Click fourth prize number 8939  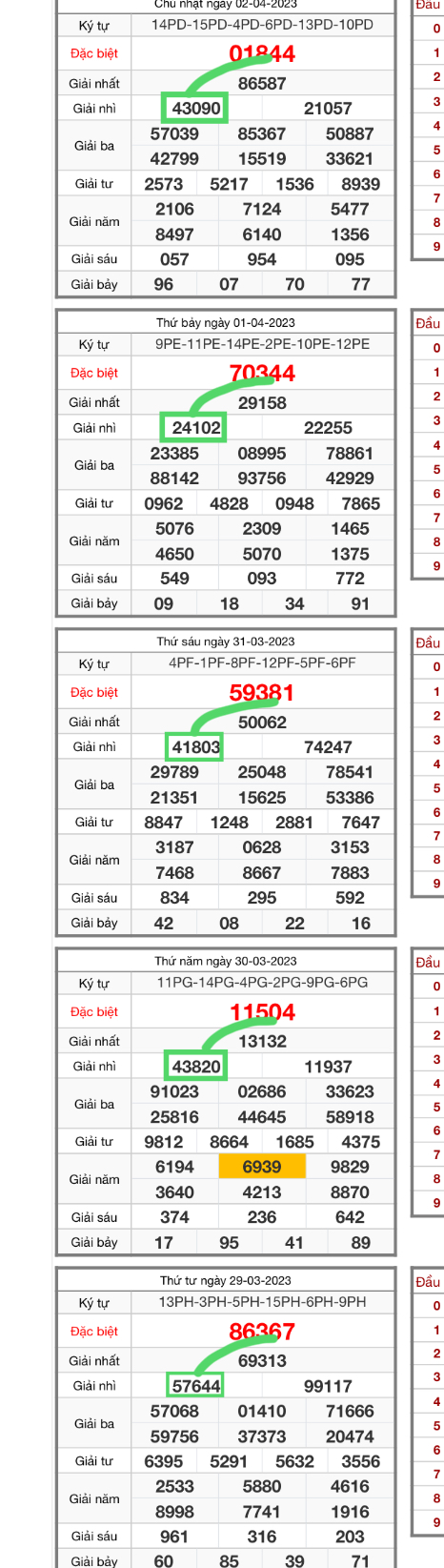(x=361, y=184)
